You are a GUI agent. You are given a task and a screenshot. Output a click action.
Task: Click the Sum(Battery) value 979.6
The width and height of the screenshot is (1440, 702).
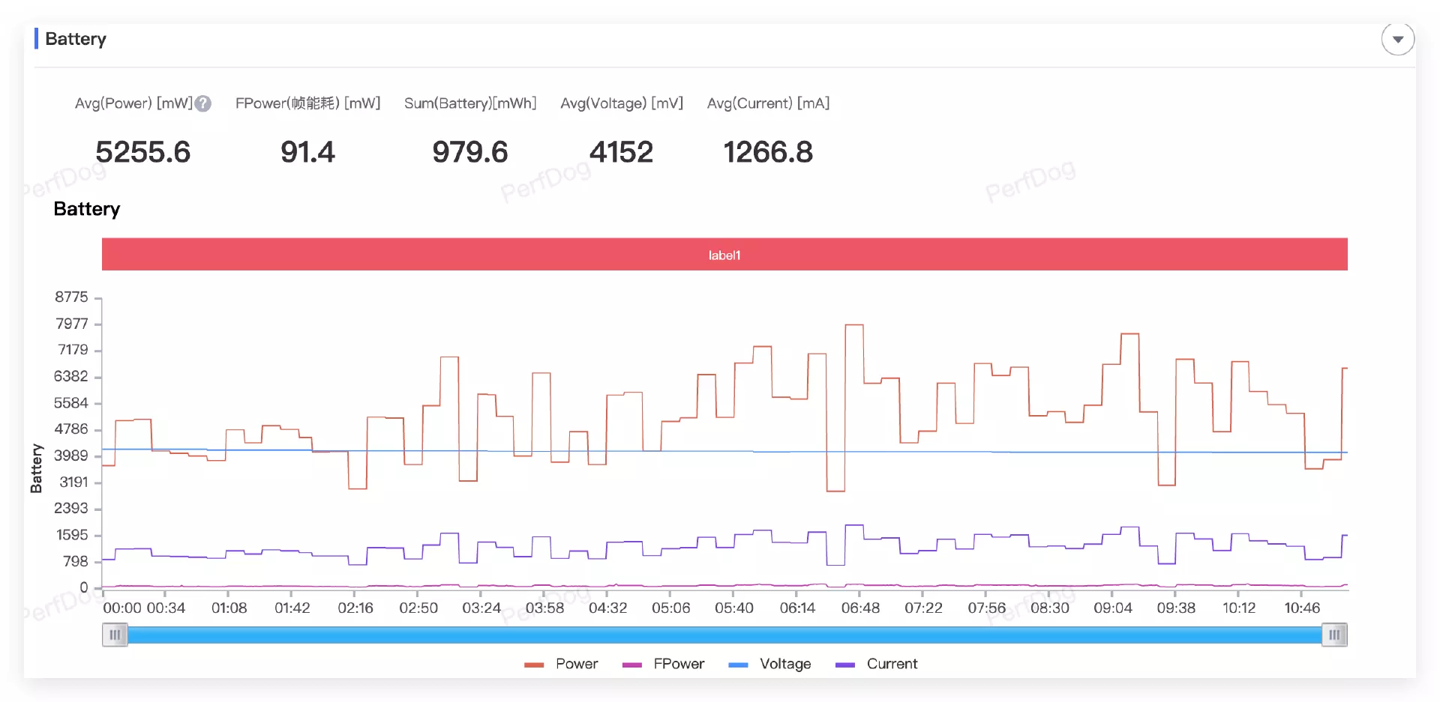pyautogui.click(x=470, y=152)
